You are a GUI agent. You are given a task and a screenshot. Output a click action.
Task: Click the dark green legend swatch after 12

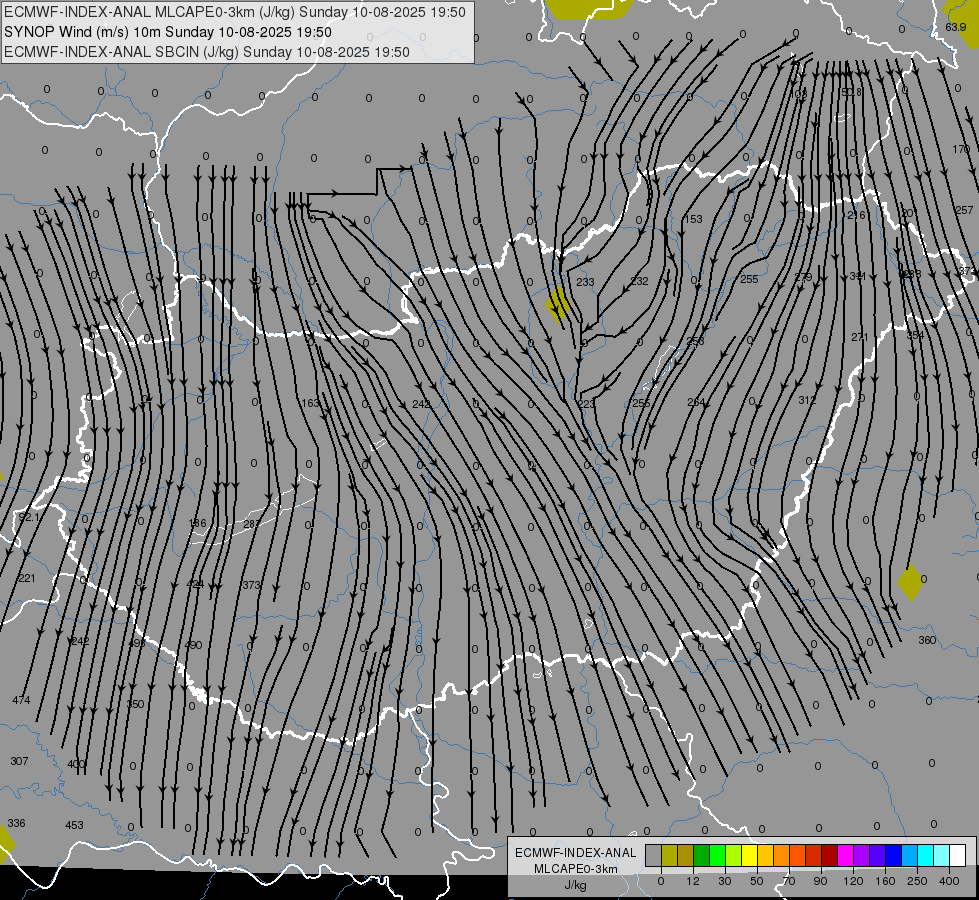(x=702, y=855)
